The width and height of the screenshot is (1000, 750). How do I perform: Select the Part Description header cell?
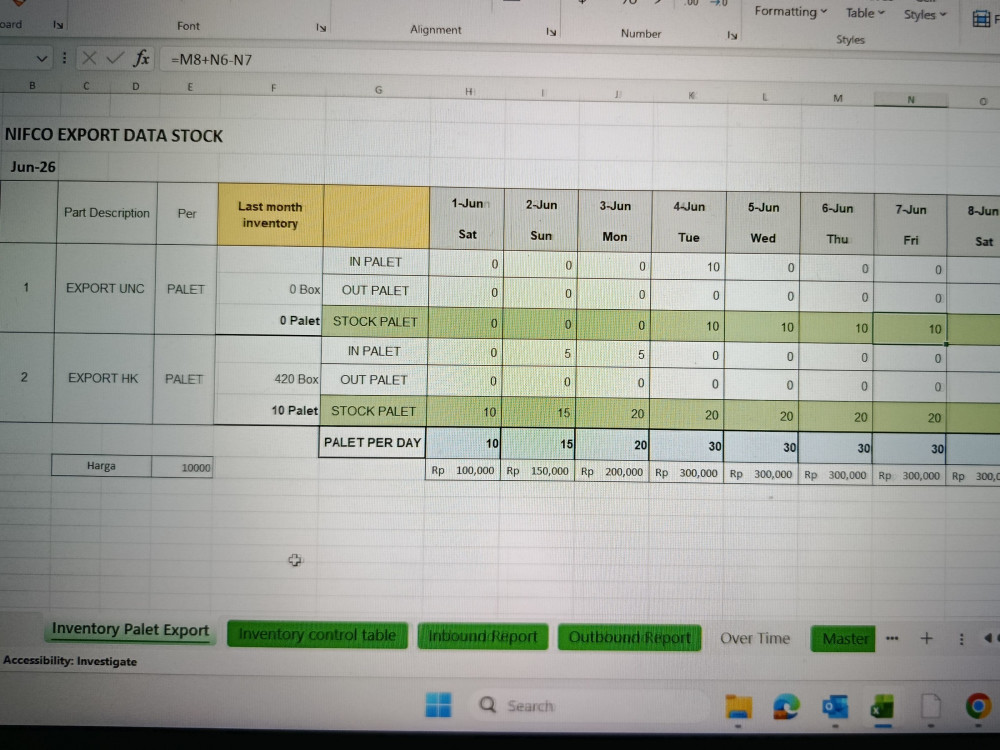coord(107,213)
